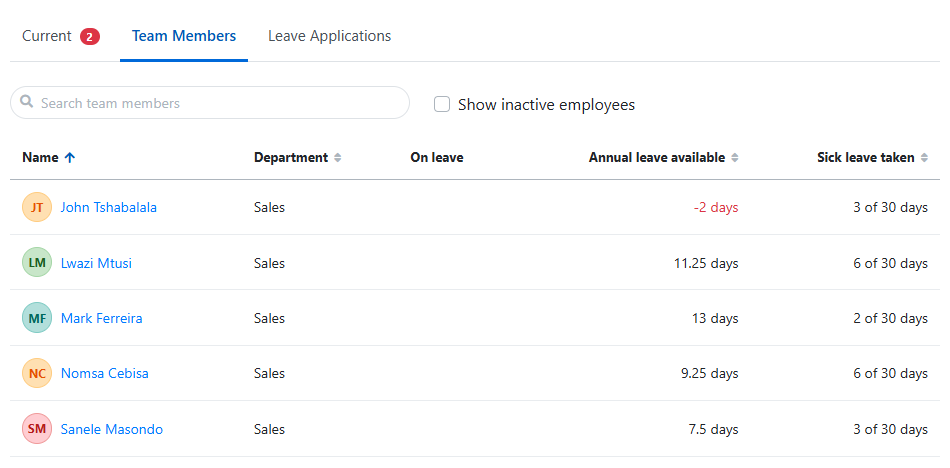The image size is (950, 468).
Task: Click the Name ascending sort arrow
Action: click(x=70, y=158)
